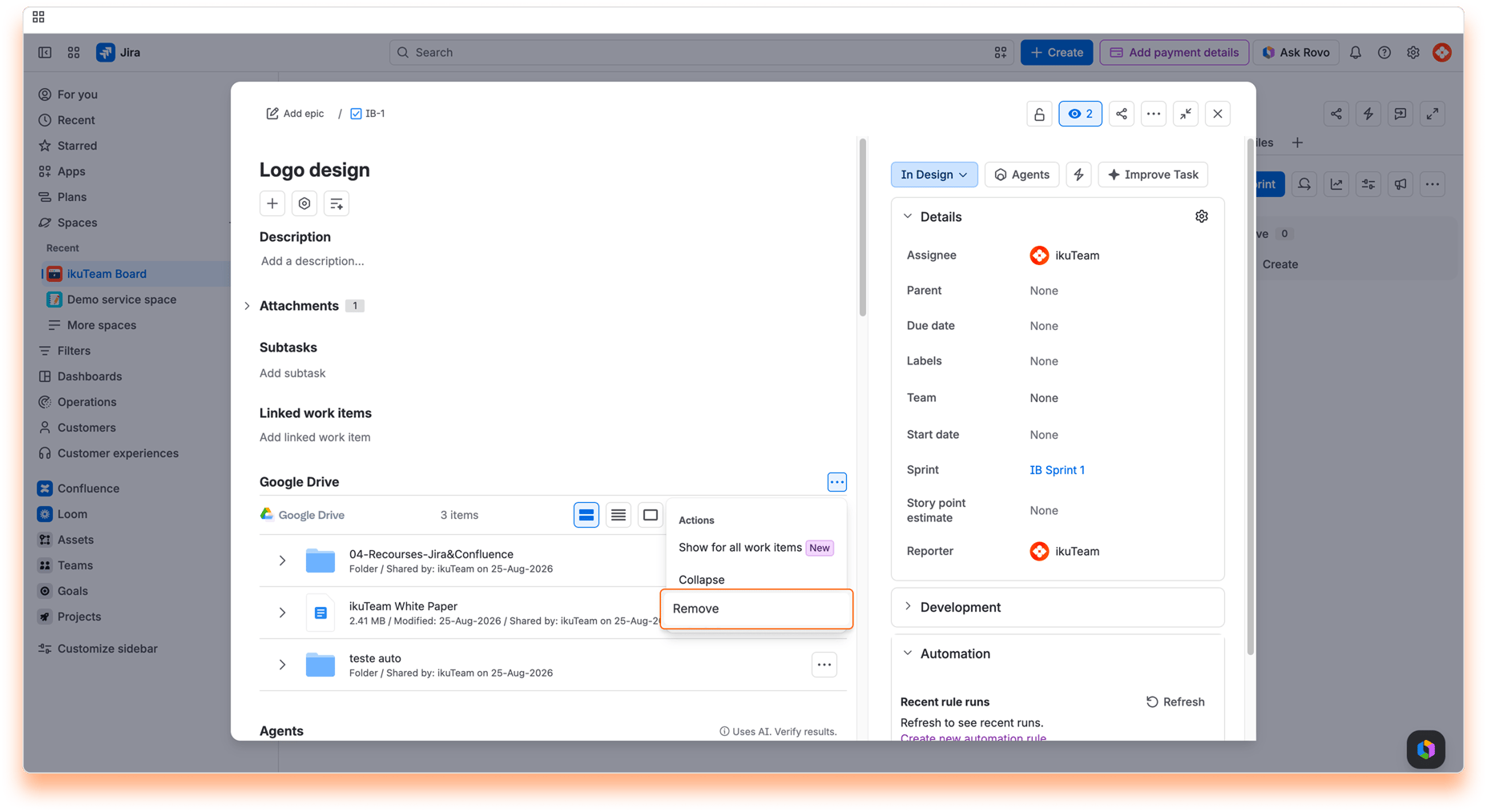This screenshot has width=1487, height=812.
Task: Click the plus icon under Logo design
Action: click(x=272, y=203)
